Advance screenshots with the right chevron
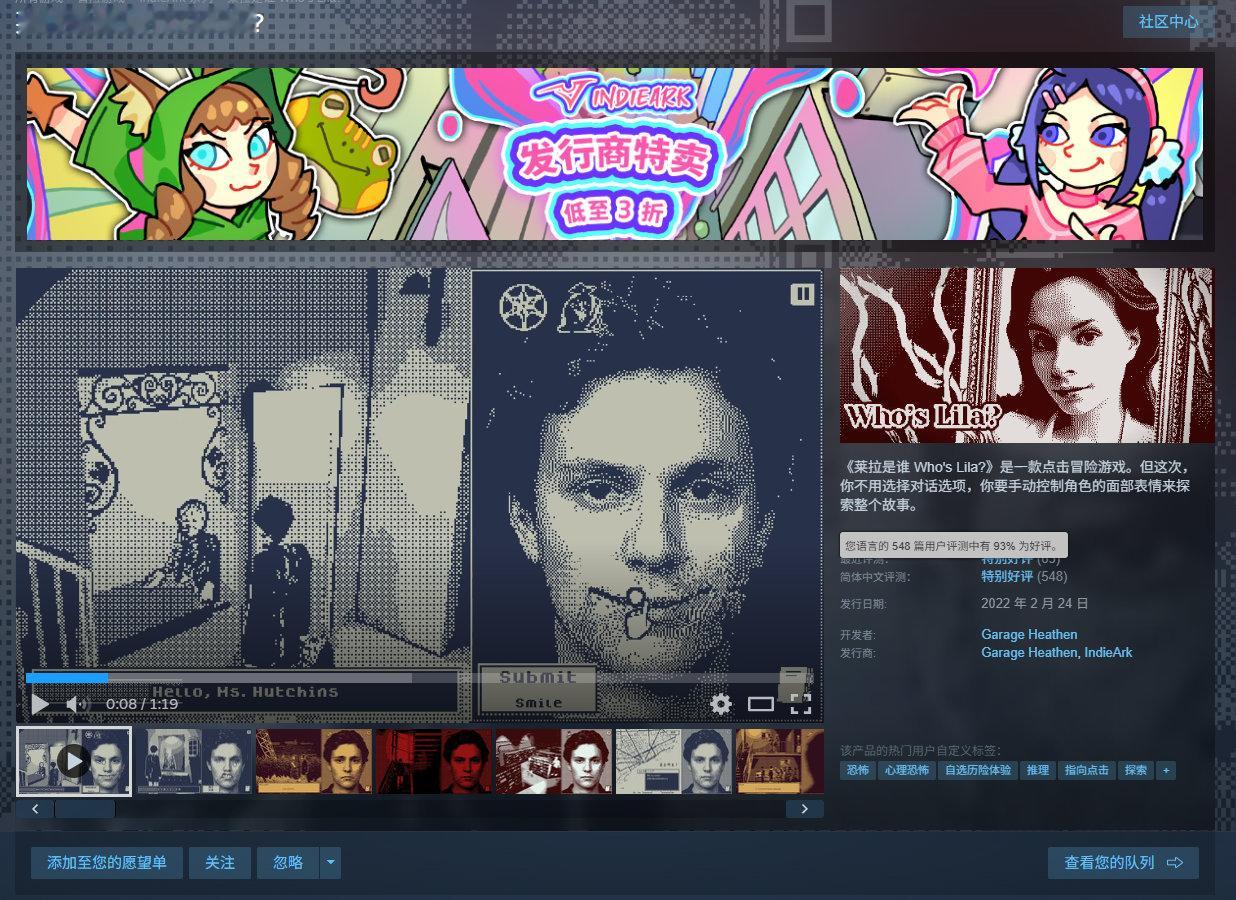 point(805,808)
